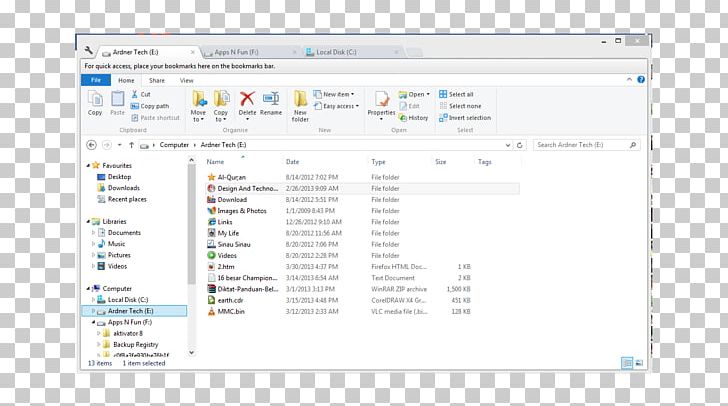Click the Rename icon in Organise group
The image size is (728, 406).
pyautogui.click(x=270, y=102)
